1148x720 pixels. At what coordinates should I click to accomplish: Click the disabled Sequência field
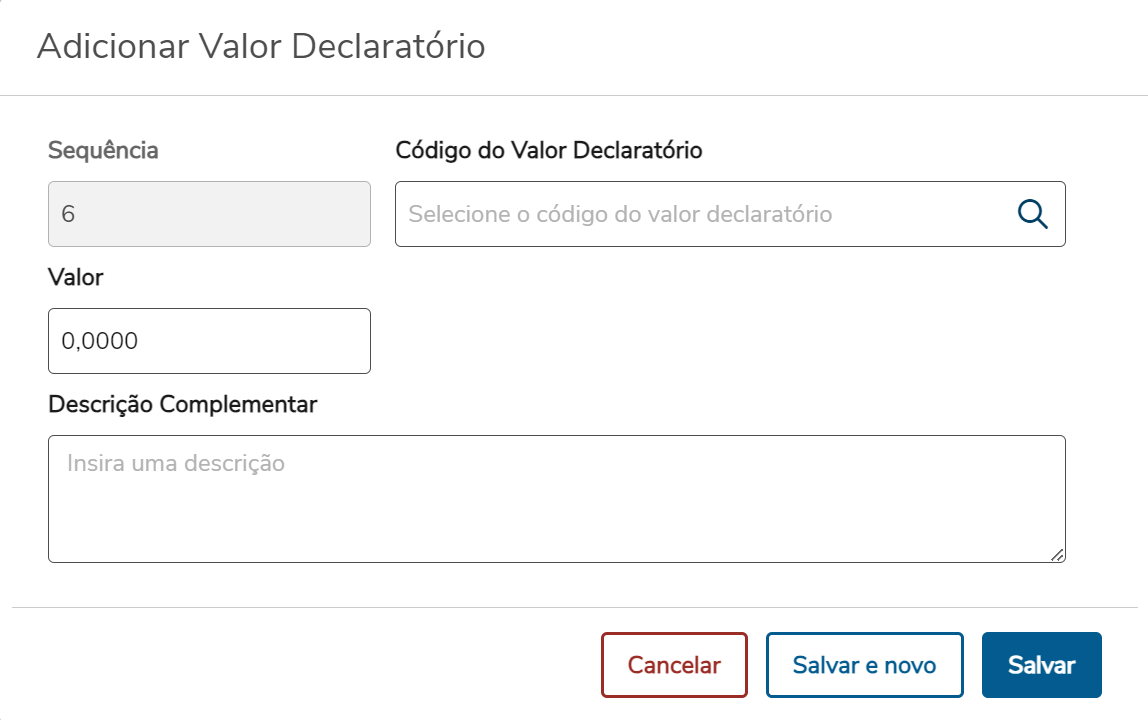point(209,214)
